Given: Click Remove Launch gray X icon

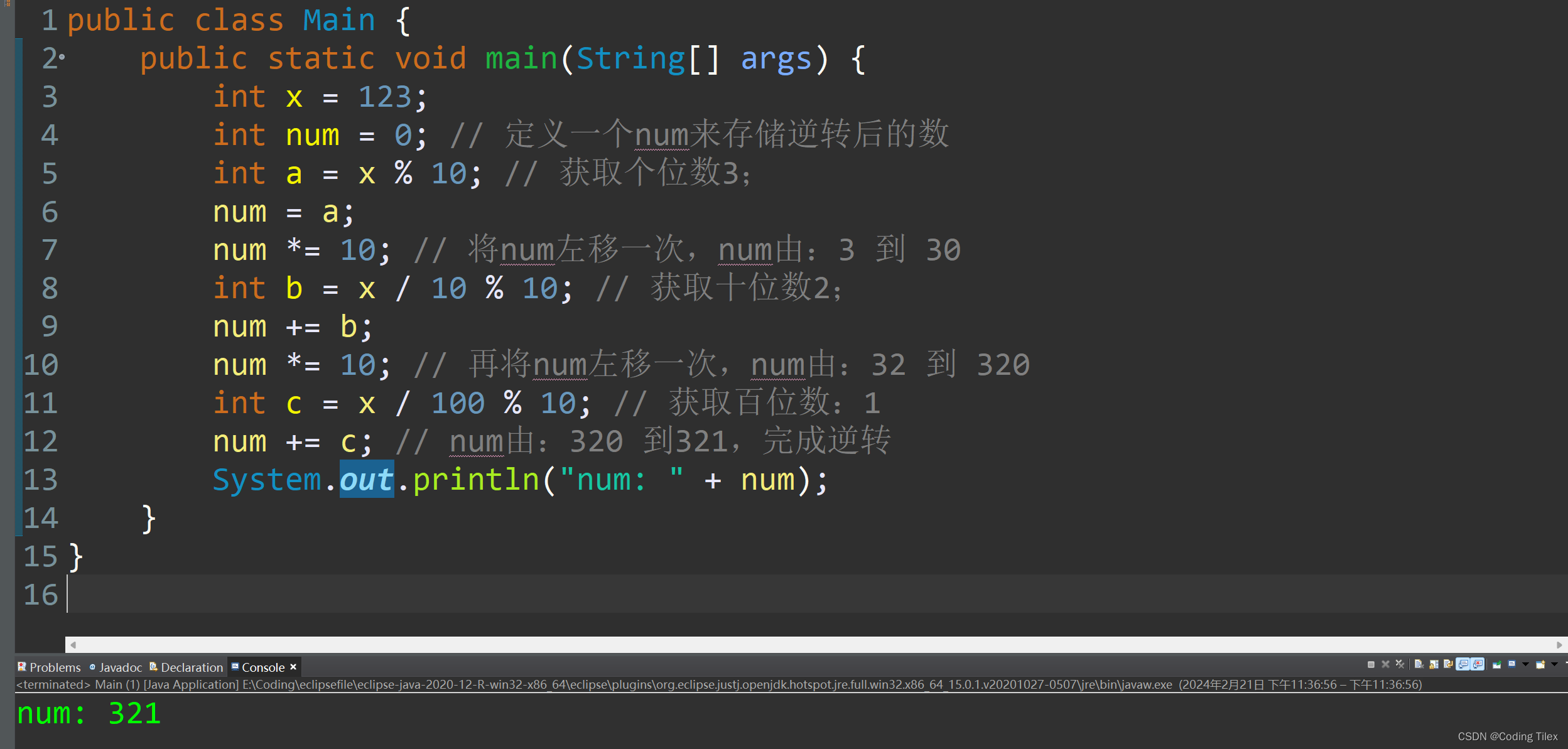Looking at the screenshot, I should click(1385, 664).
